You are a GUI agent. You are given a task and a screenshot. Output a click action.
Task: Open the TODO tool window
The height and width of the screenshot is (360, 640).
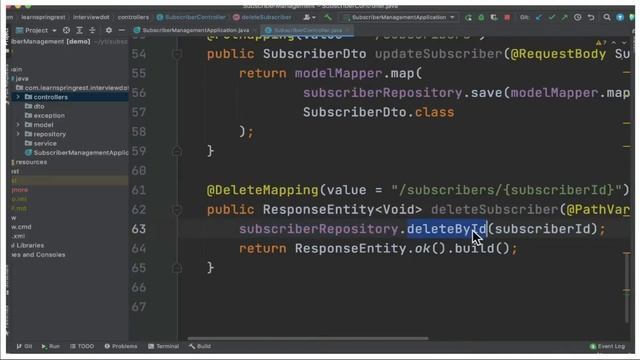[x=82, y=346]
